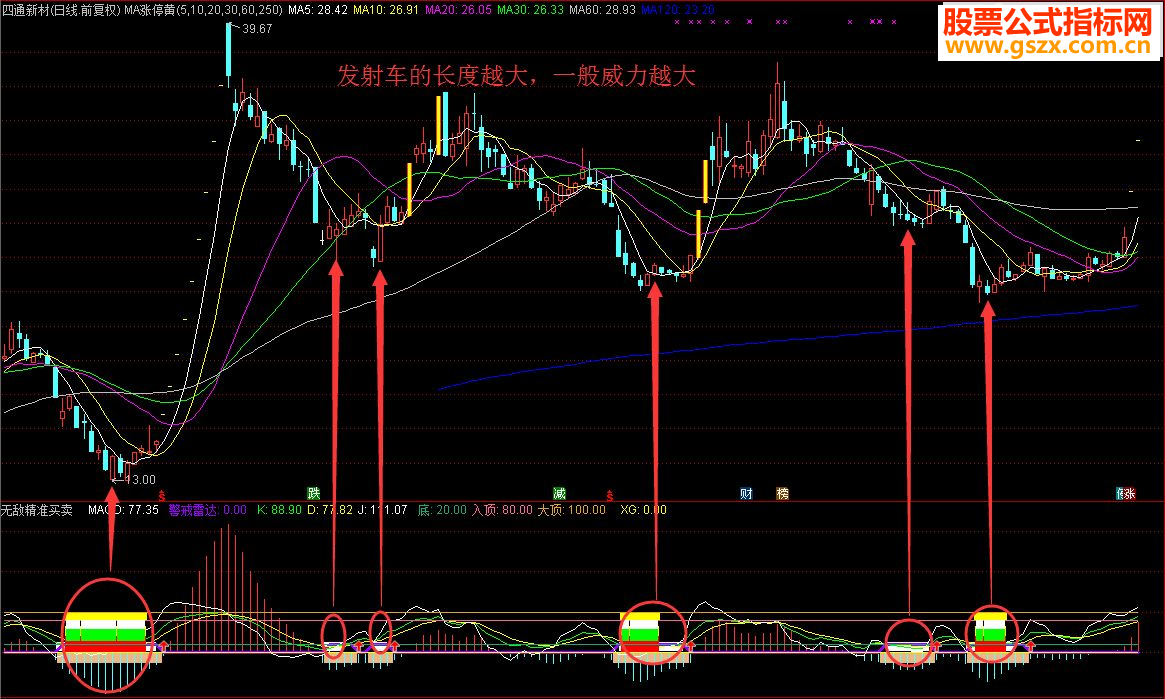Click the green 减 event marker
The height and width of the screenshot is (699, 1165).
point(559,493)
